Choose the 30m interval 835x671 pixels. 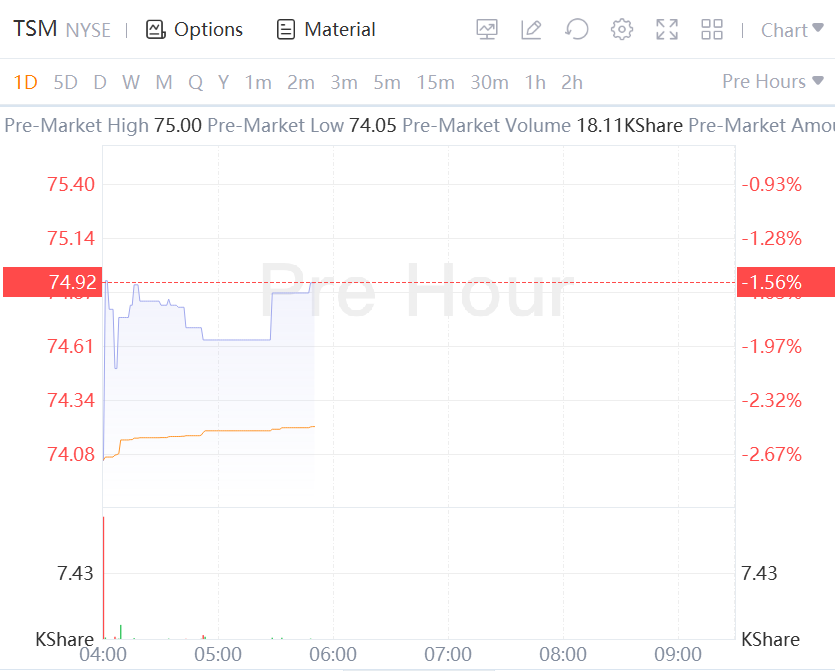coord(489,82)
